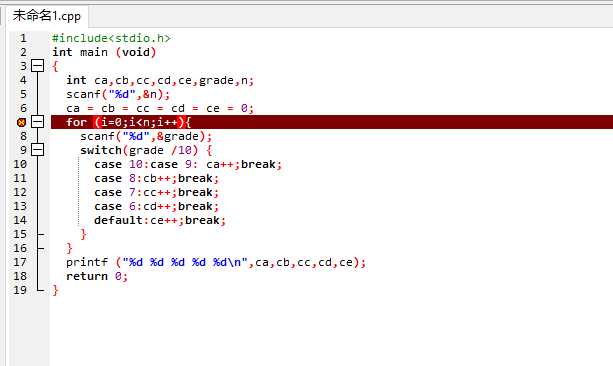Click the closing brace on line 15

coord(83,234)
